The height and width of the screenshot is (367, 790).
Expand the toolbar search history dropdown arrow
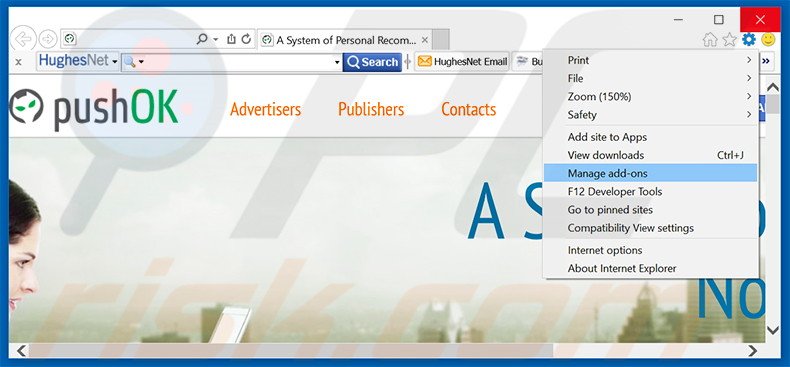tap(337, 63)
